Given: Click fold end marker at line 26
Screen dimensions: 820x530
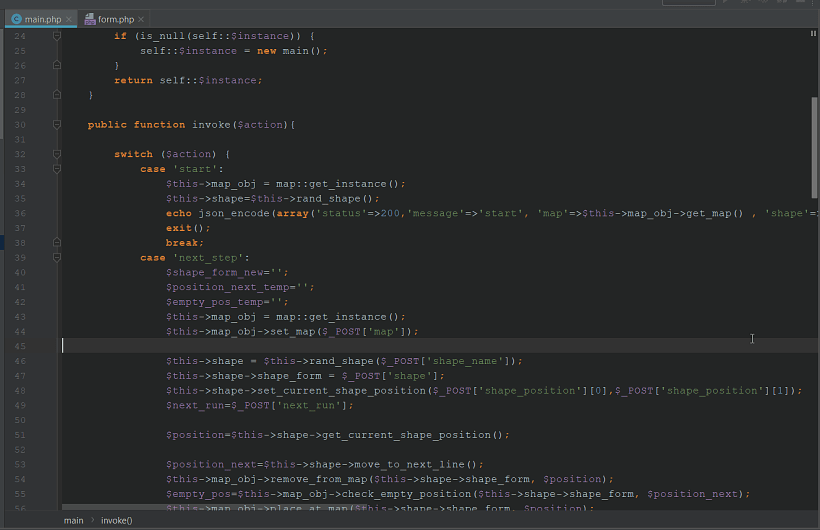Looking at the screenshot, I should pos(57,66).
